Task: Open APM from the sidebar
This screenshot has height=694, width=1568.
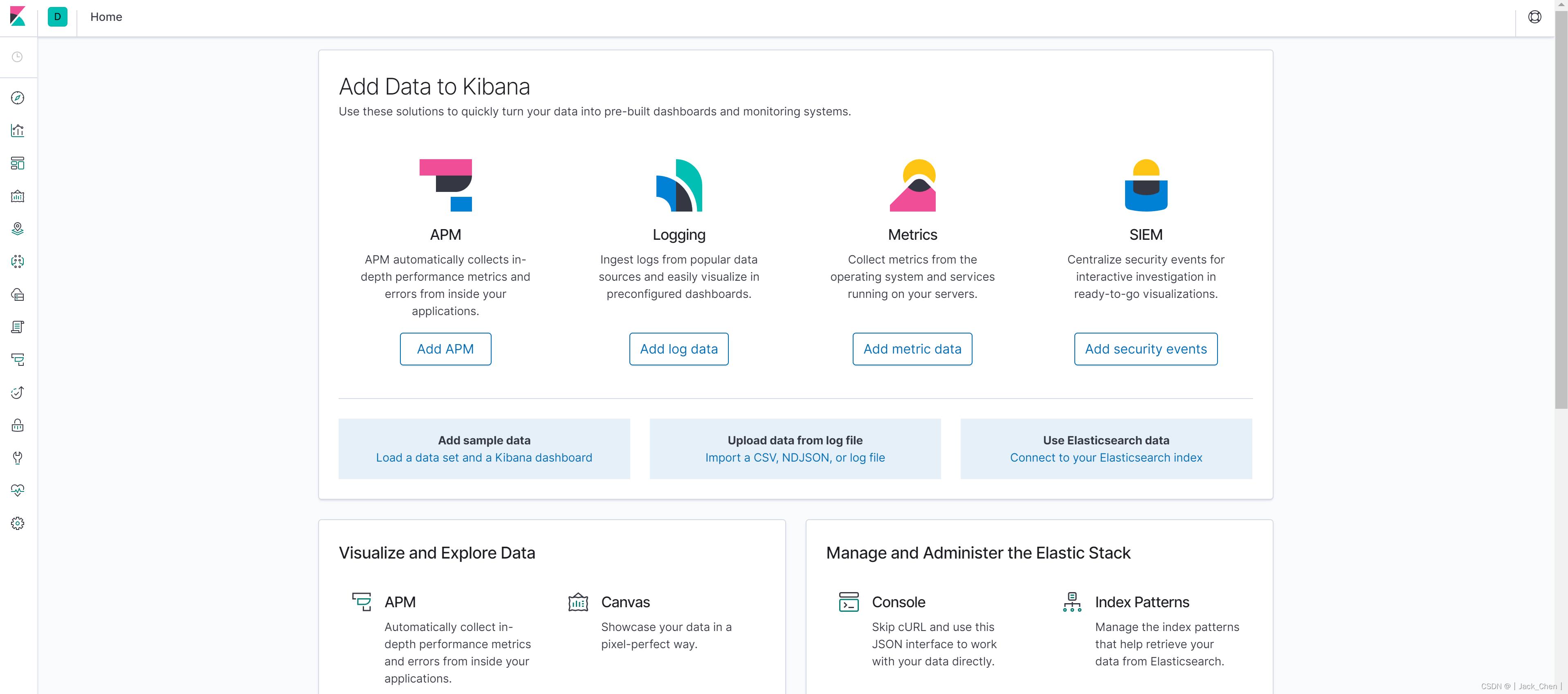Action: click(x=18, y=360)
